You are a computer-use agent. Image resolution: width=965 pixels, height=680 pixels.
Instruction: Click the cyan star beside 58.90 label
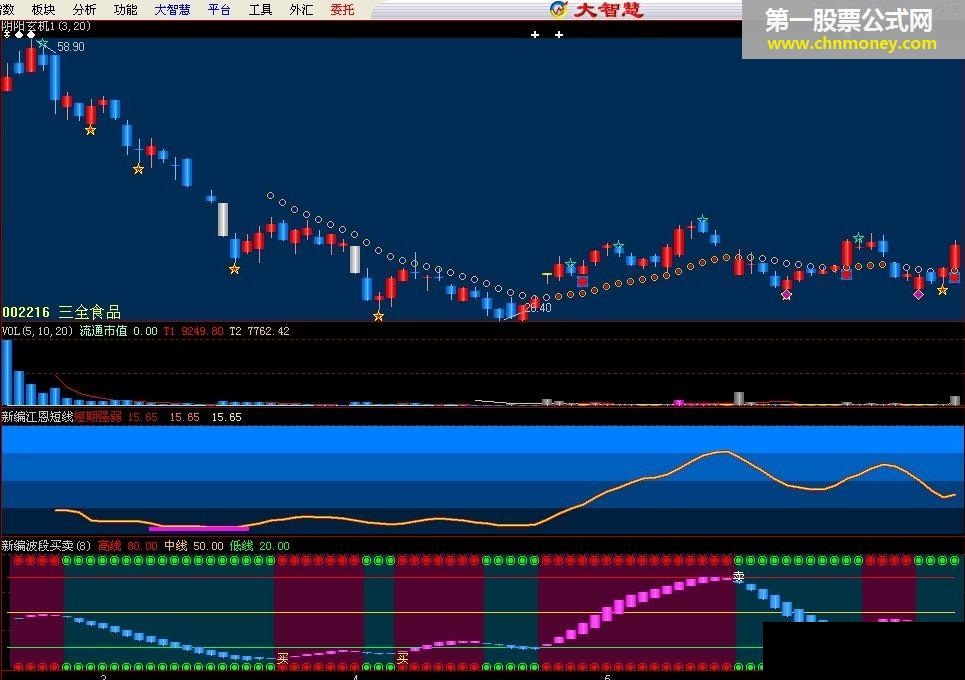(42, 44)
